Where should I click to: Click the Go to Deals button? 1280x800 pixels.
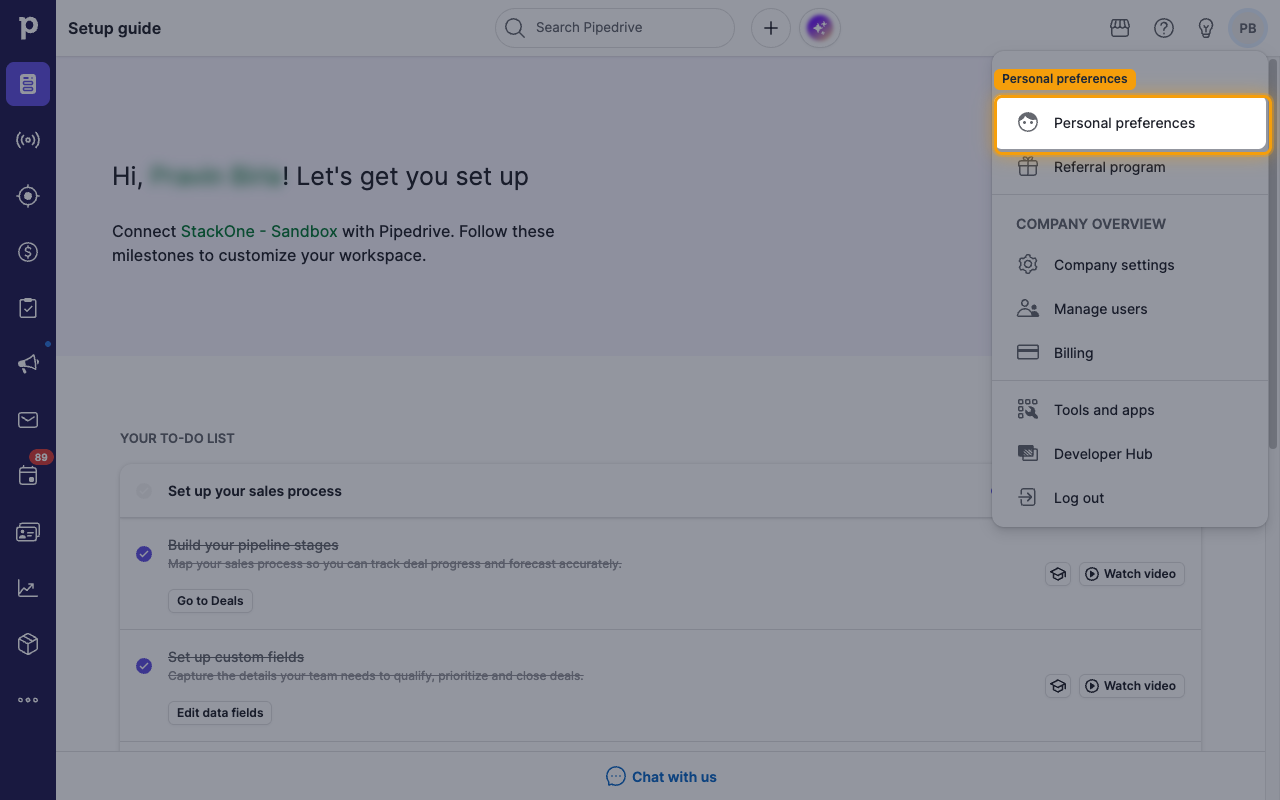coord(210,601)
